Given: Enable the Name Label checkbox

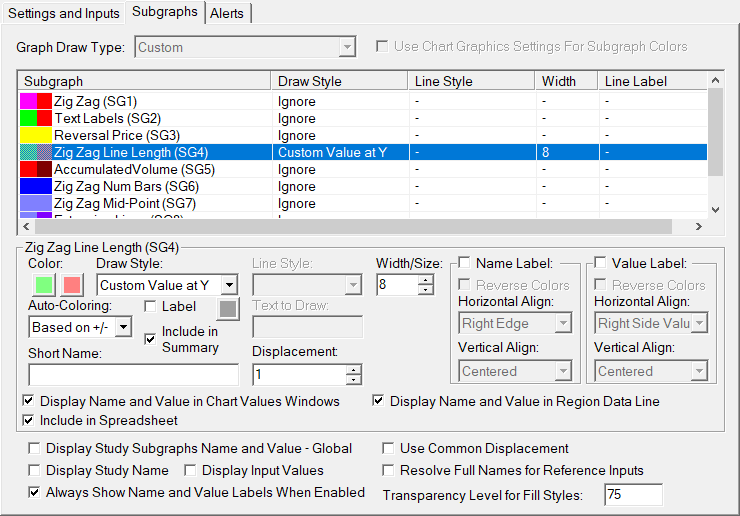Looking at the screenshot, I should [463, 263].
